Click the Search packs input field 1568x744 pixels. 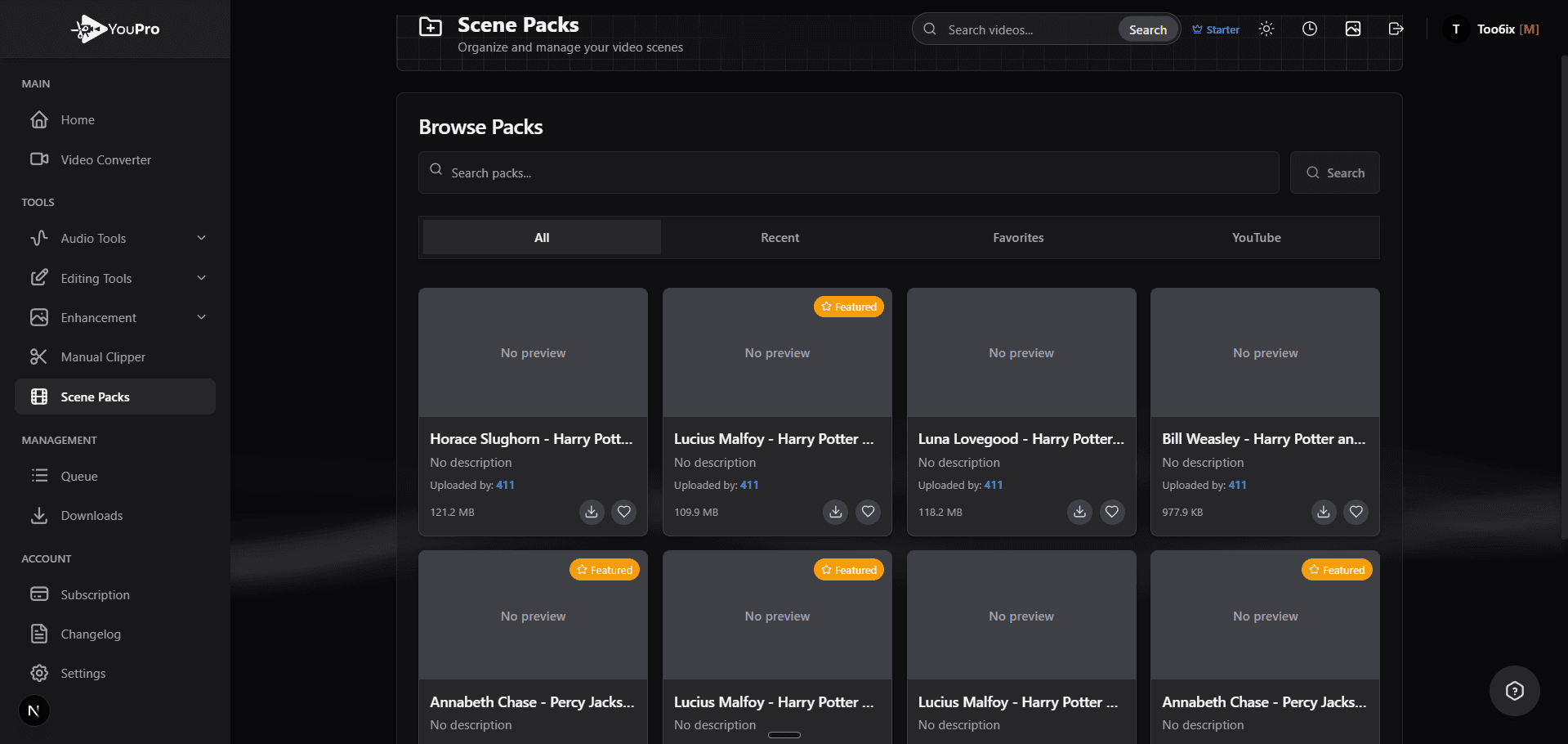(x=849, y=173)
